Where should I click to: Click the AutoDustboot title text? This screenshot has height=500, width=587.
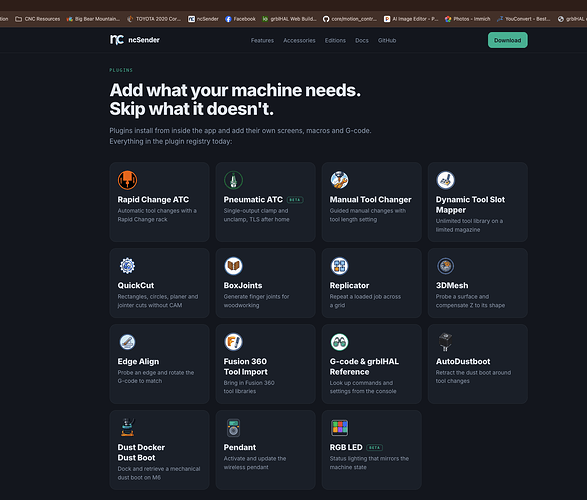(x=463, y=362)
